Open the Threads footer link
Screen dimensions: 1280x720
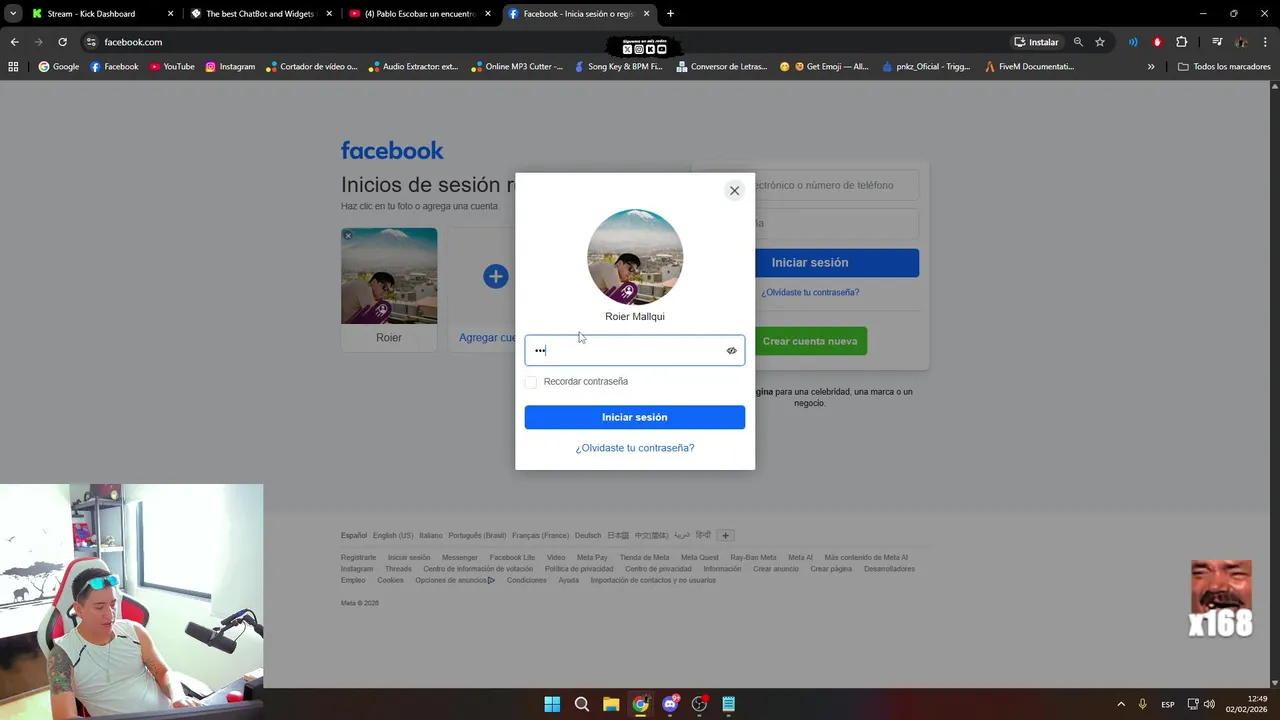tap(398, 569)
